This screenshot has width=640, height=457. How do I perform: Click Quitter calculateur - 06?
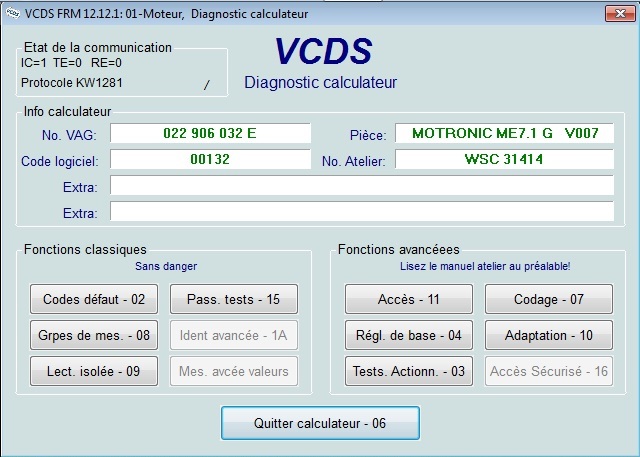point(320,423)
